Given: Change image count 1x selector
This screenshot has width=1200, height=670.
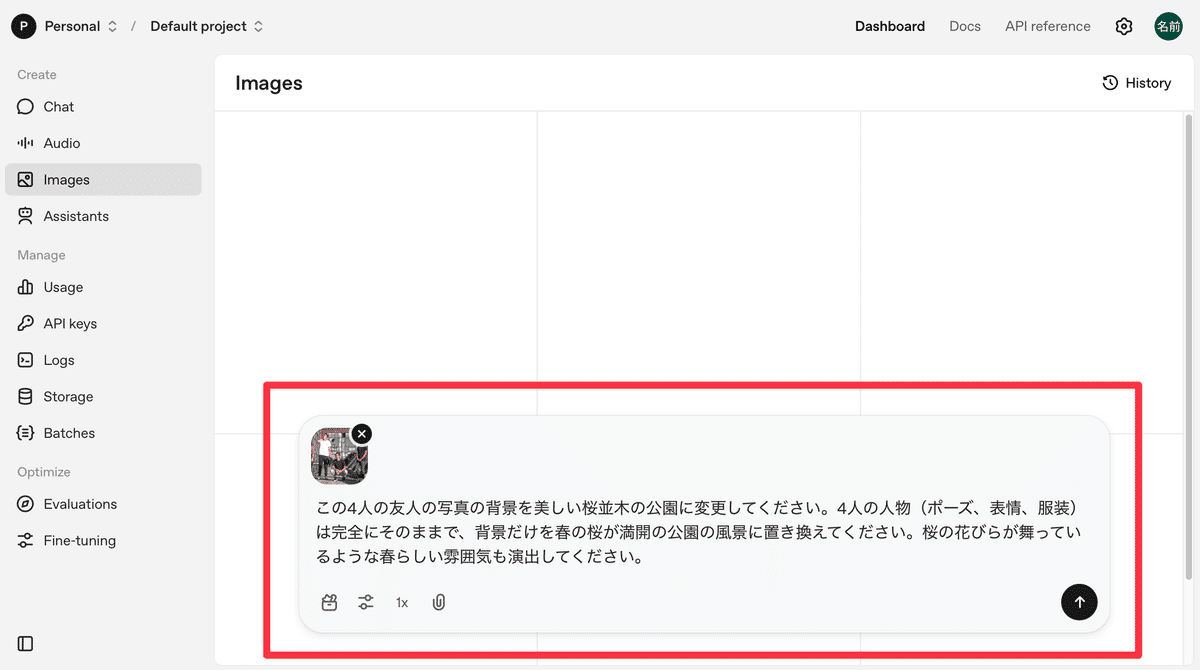Looking at the screenshot, I should [402, 602].
